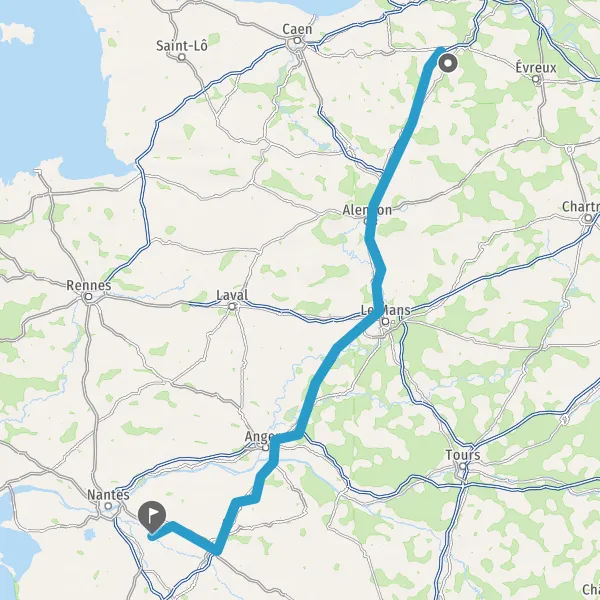This screenshot has height=600, width=600.
Task: Click the Évreux city marker dot
Action: pyautogui.click(x=536, y=79)
